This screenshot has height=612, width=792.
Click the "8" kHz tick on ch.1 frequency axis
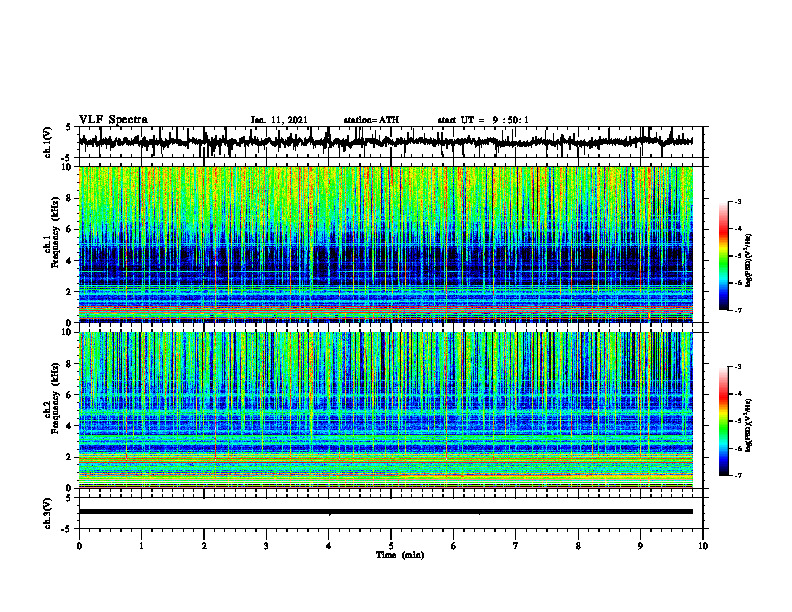pos(71,198)
